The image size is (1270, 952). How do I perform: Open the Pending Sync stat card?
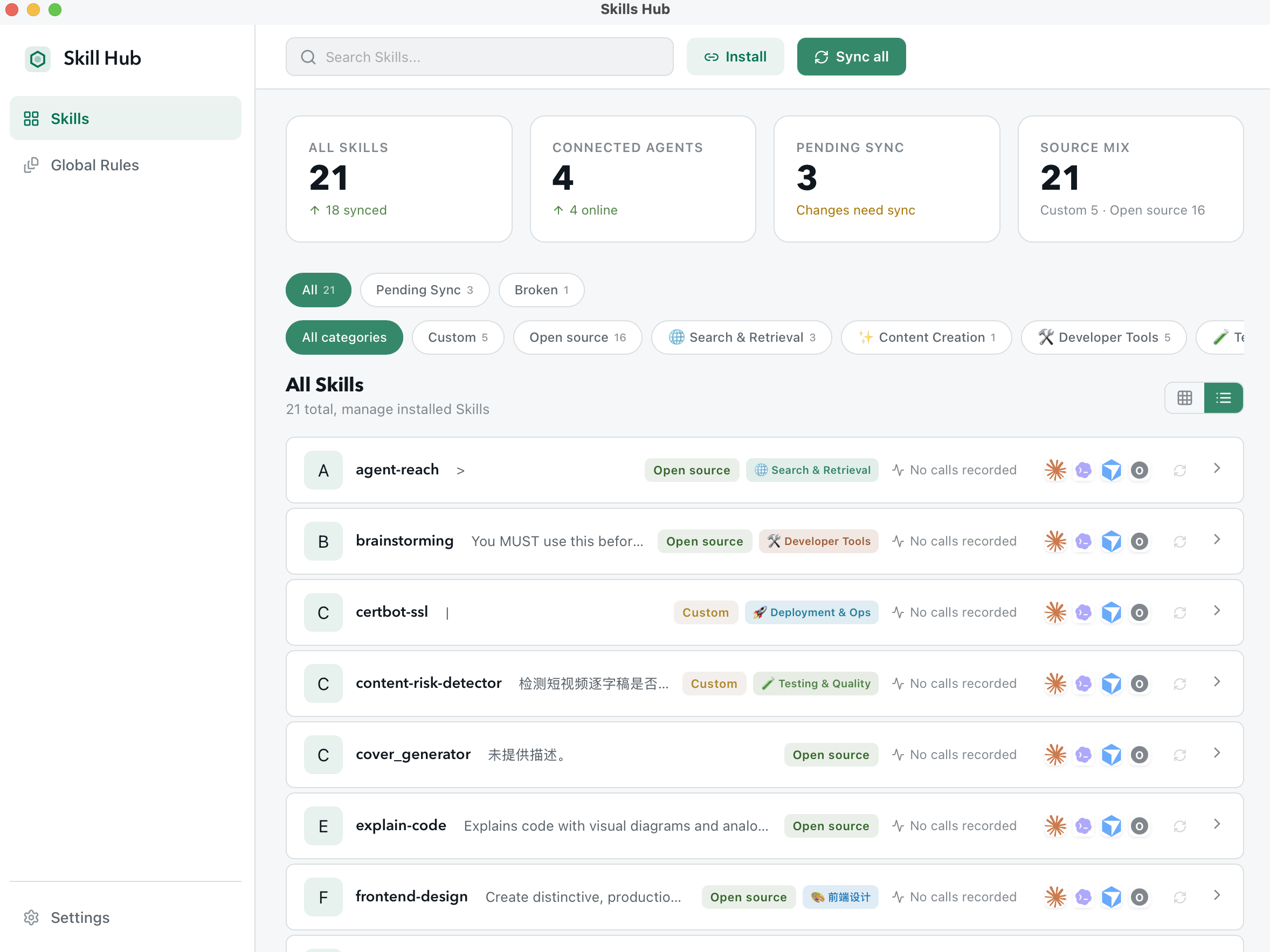coord(887,179)
